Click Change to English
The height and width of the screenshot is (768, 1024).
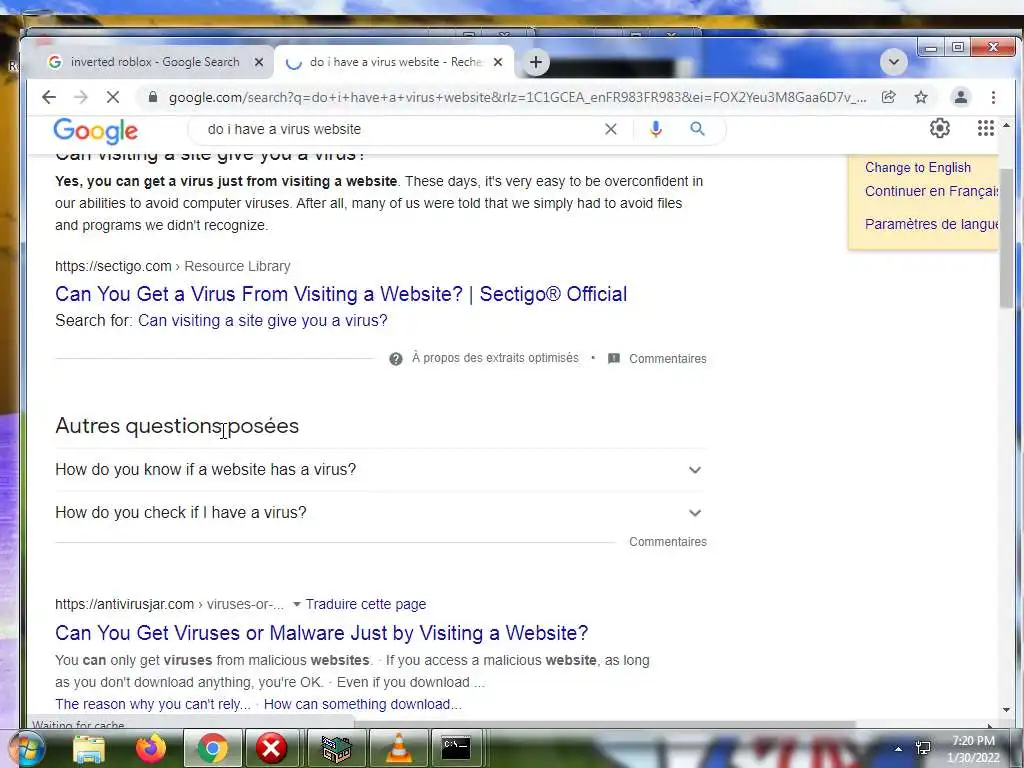(x=918, y=167)
